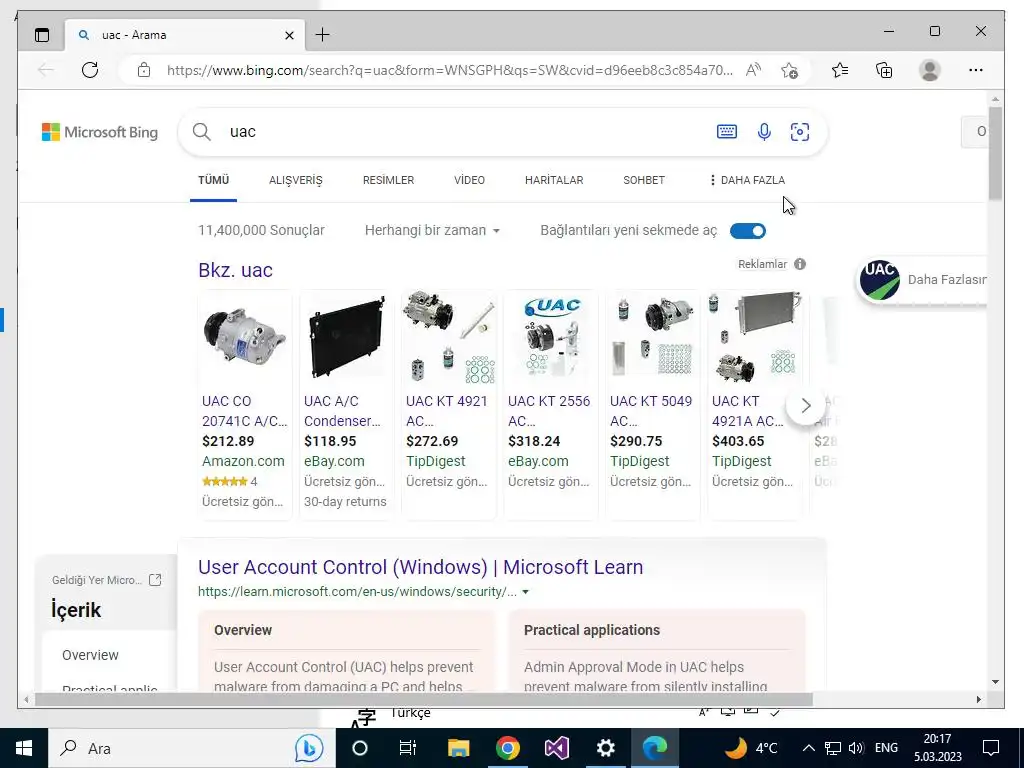The height and width of the screenshot is (768, 1024).
Task: Select Overview in İçerik sidebar
Action: pyautogui.click(x=90, y=655)
